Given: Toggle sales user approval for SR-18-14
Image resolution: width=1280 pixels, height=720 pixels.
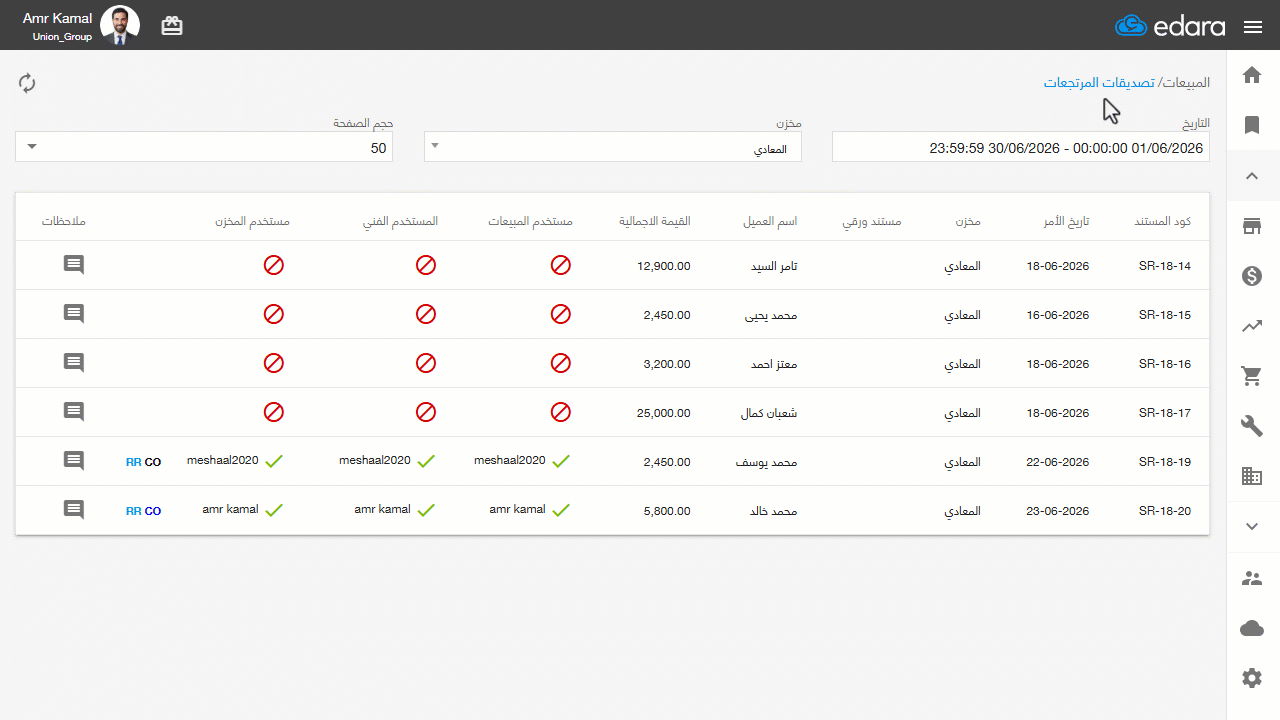Looking at the screenshot, I should [561, 265].
